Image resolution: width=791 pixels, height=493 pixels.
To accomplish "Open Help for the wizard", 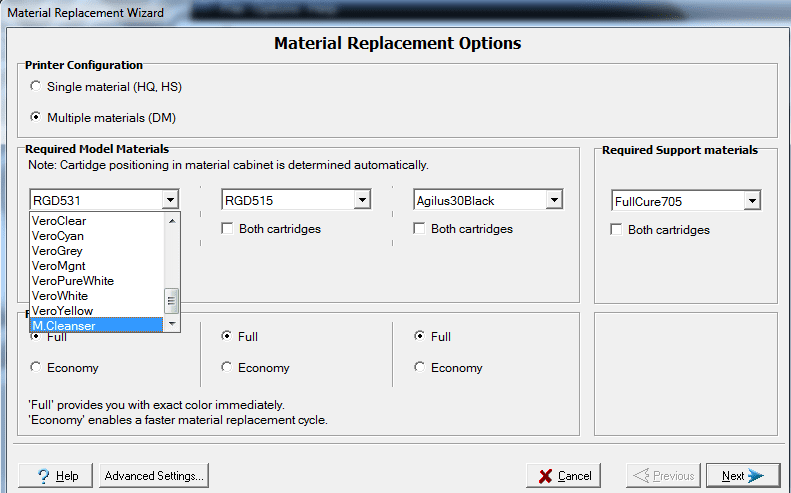I will (55, 475).
